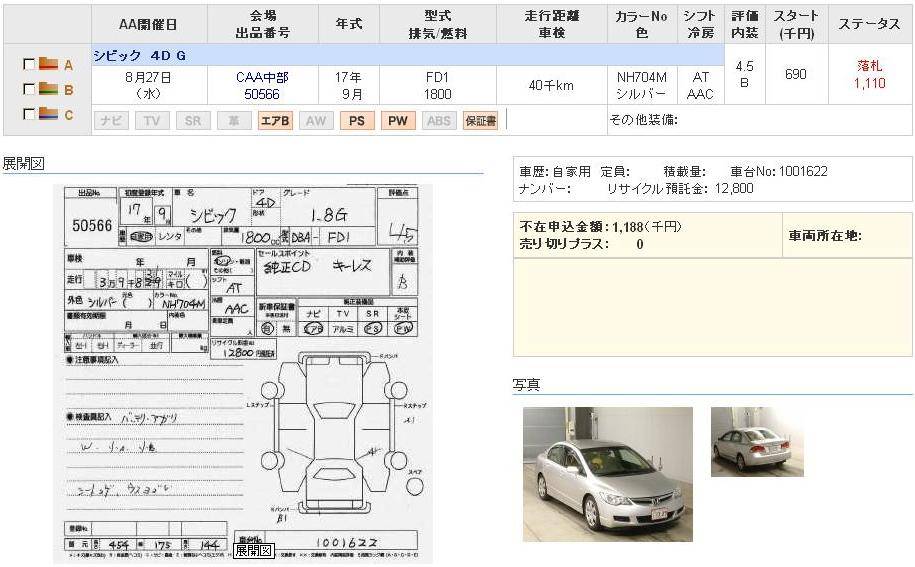
Task: Select the 4.5 B grade cell
Action: pyautogui.click(x=745, y=74)
